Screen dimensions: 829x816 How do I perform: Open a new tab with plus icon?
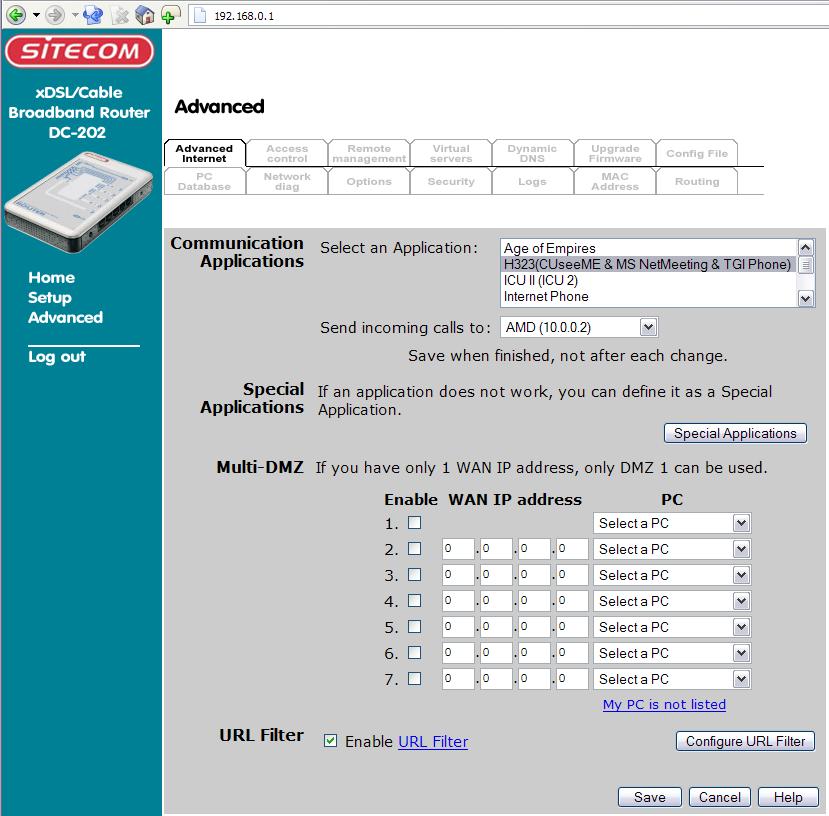[170, 14]
